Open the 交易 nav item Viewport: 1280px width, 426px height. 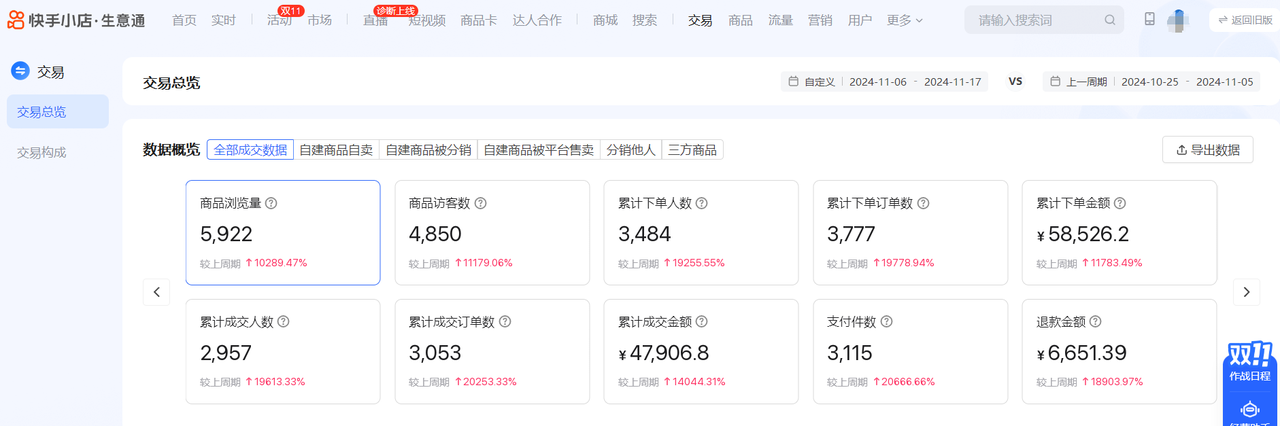[701, 20]
